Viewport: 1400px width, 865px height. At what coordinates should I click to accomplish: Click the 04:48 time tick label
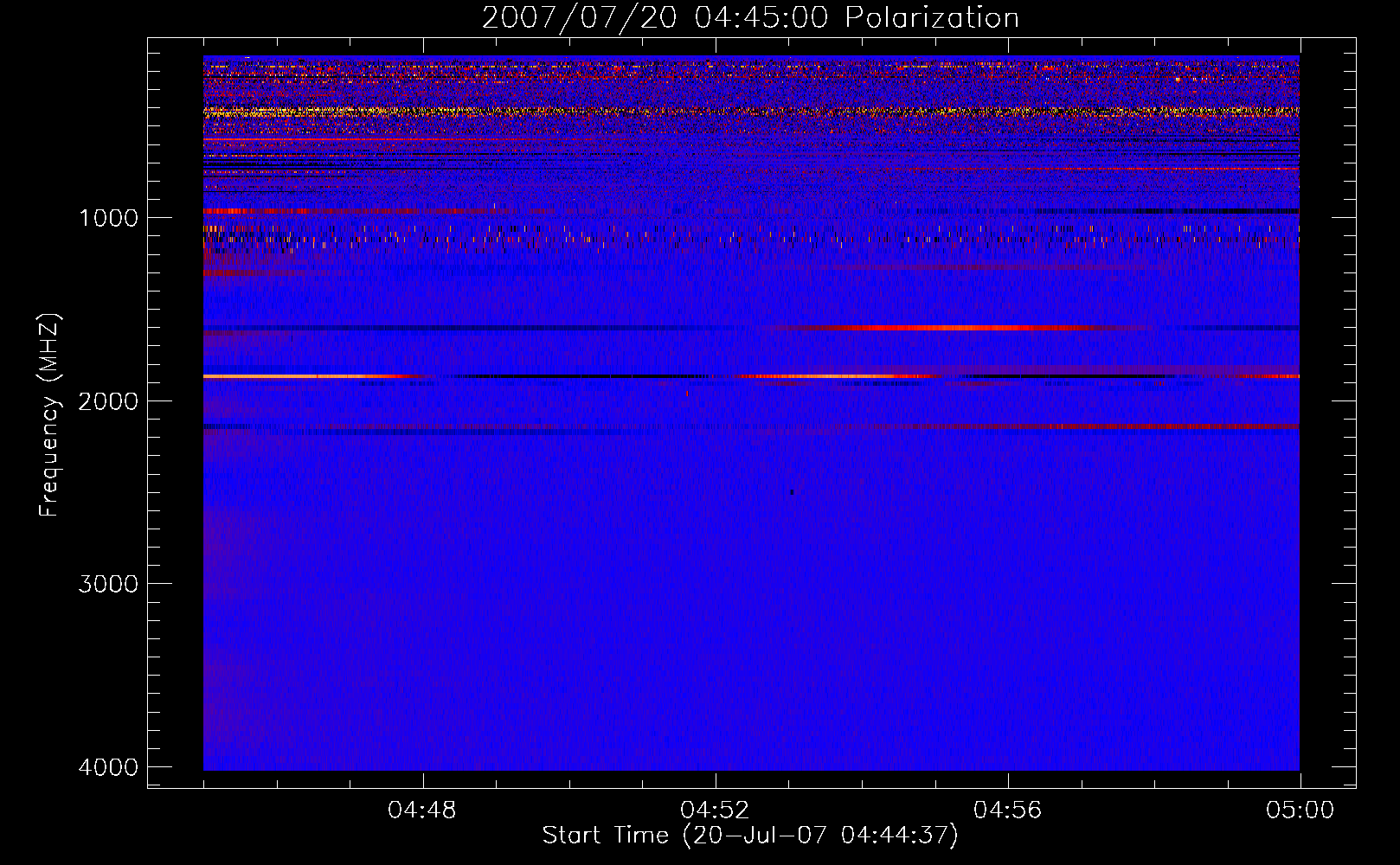pos(422,811)
